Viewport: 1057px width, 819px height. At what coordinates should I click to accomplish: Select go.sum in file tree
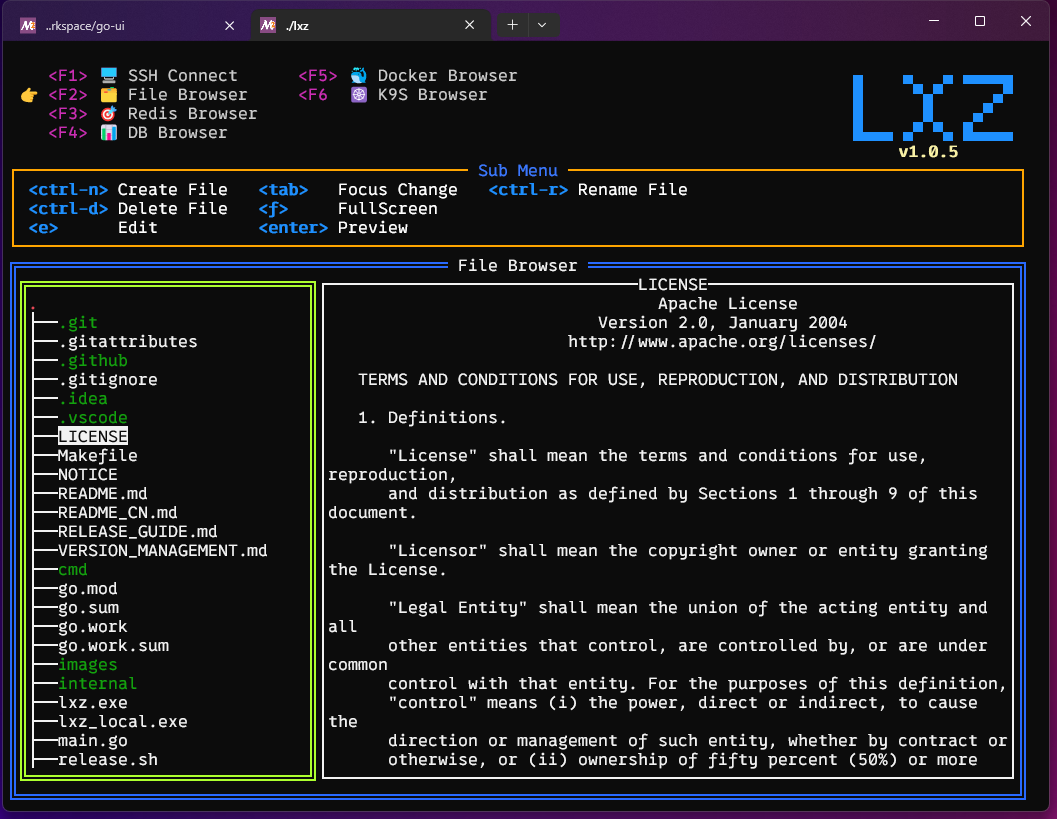(88, 607)
